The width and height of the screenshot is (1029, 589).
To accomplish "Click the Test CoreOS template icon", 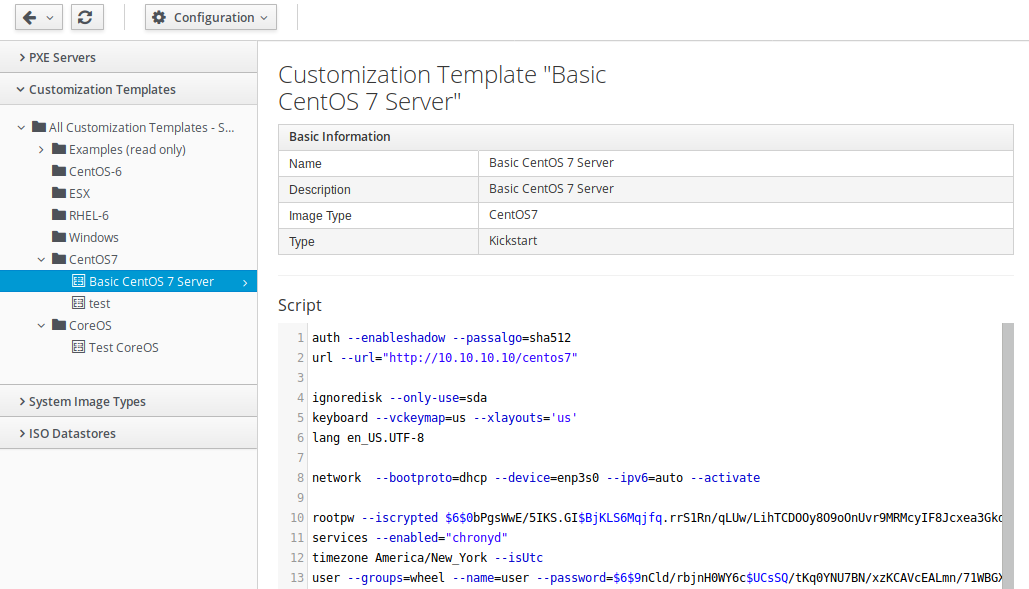I will click(x=78, y=347).
